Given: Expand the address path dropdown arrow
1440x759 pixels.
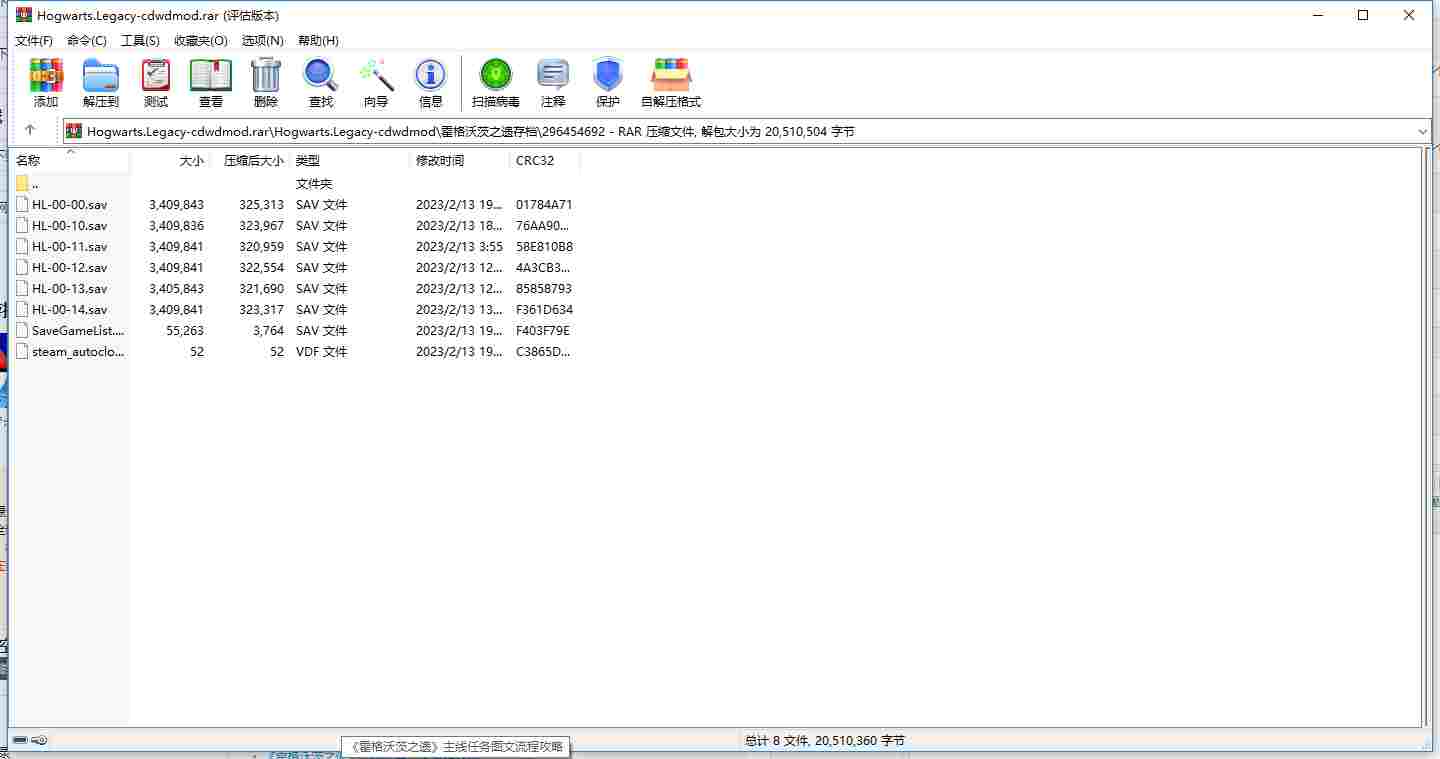Looking at the screenshot, I should pos(1422,131).
